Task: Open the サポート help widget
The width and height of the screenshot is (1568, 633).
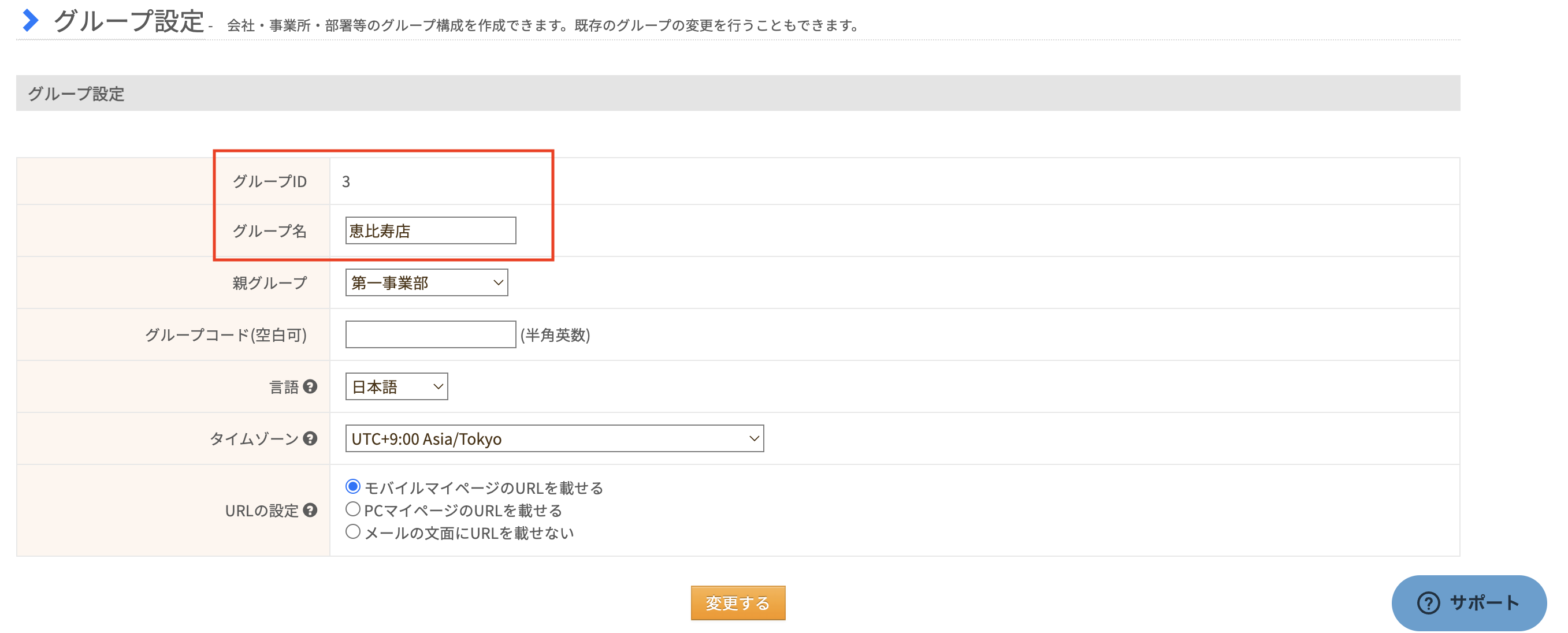Action: (1469, 602)
